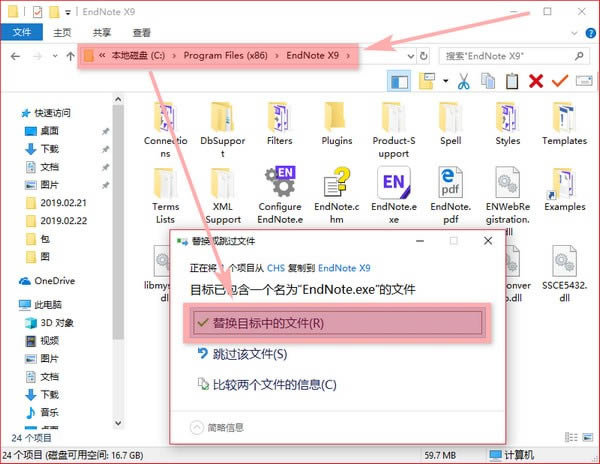Click navigation pane scroll down arrow
The image size is (600, 464).
point(118,423)
